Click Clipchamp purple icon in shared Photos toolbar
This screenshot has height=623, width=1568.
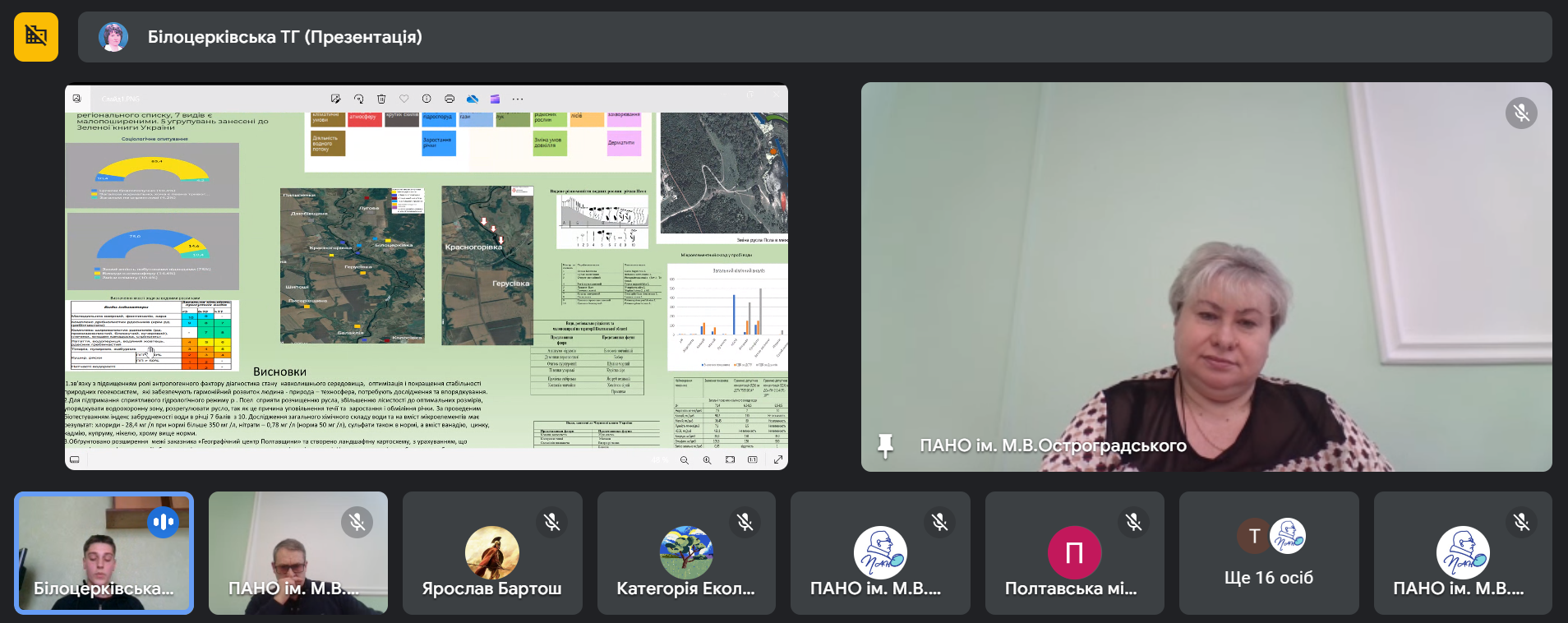tap(495, 99)
